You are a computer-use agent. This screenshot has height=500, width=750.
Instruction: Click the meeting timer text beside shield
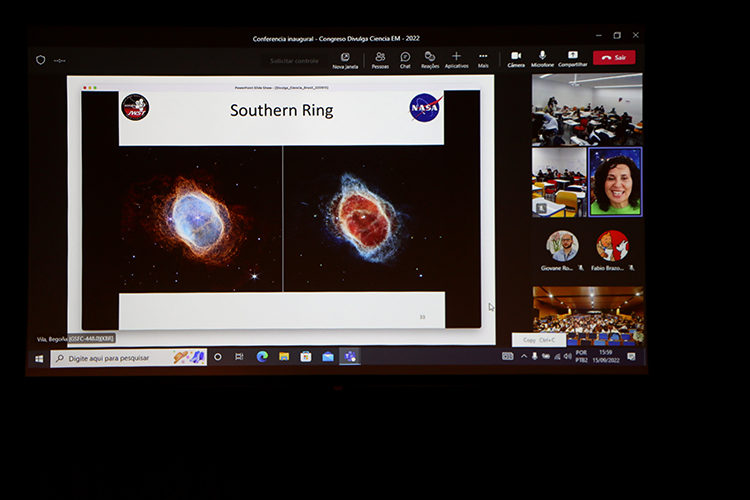(x=60, y=61)
